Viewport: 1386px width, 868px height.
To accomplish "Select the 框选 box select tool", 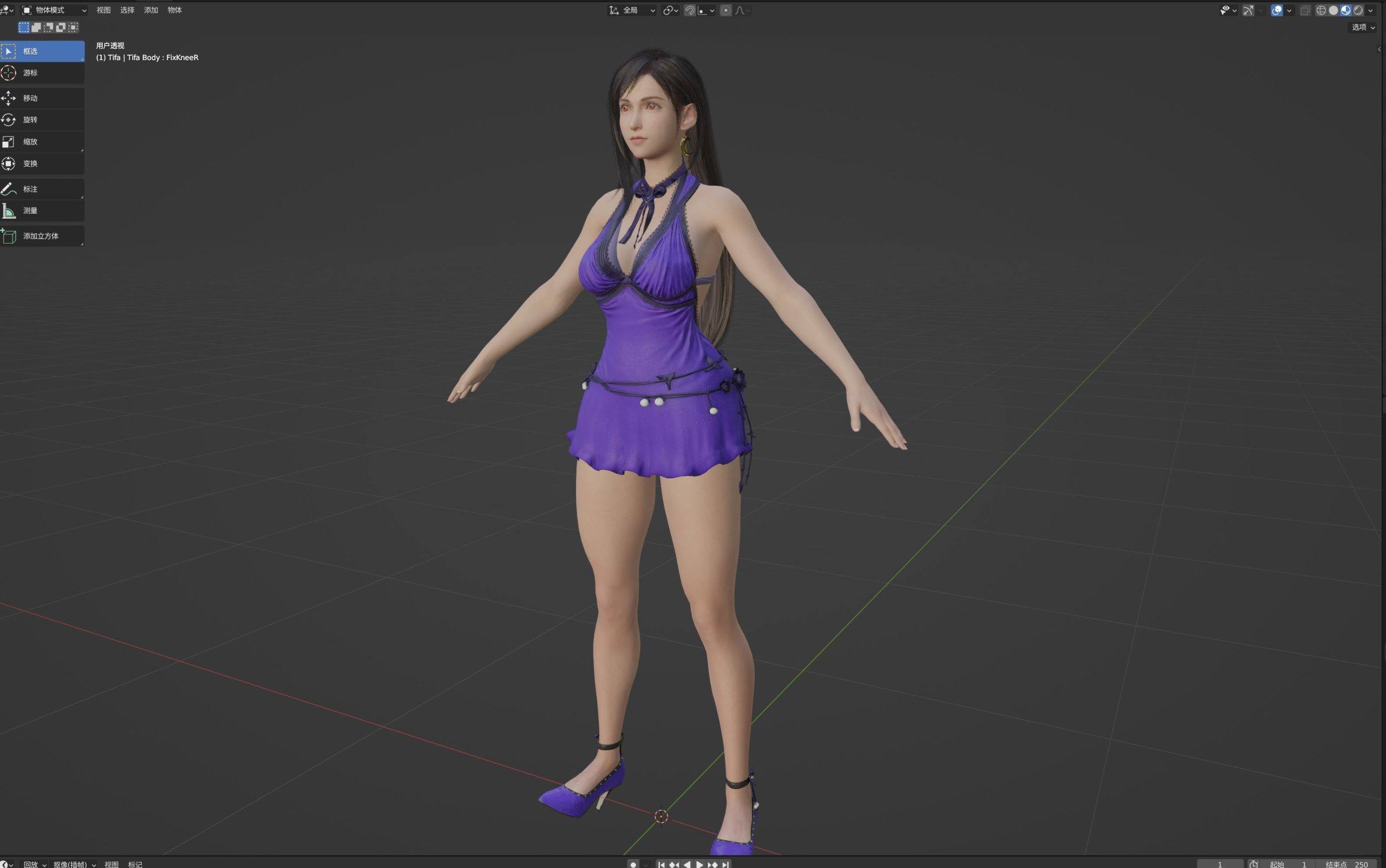I will pos(42,51).
